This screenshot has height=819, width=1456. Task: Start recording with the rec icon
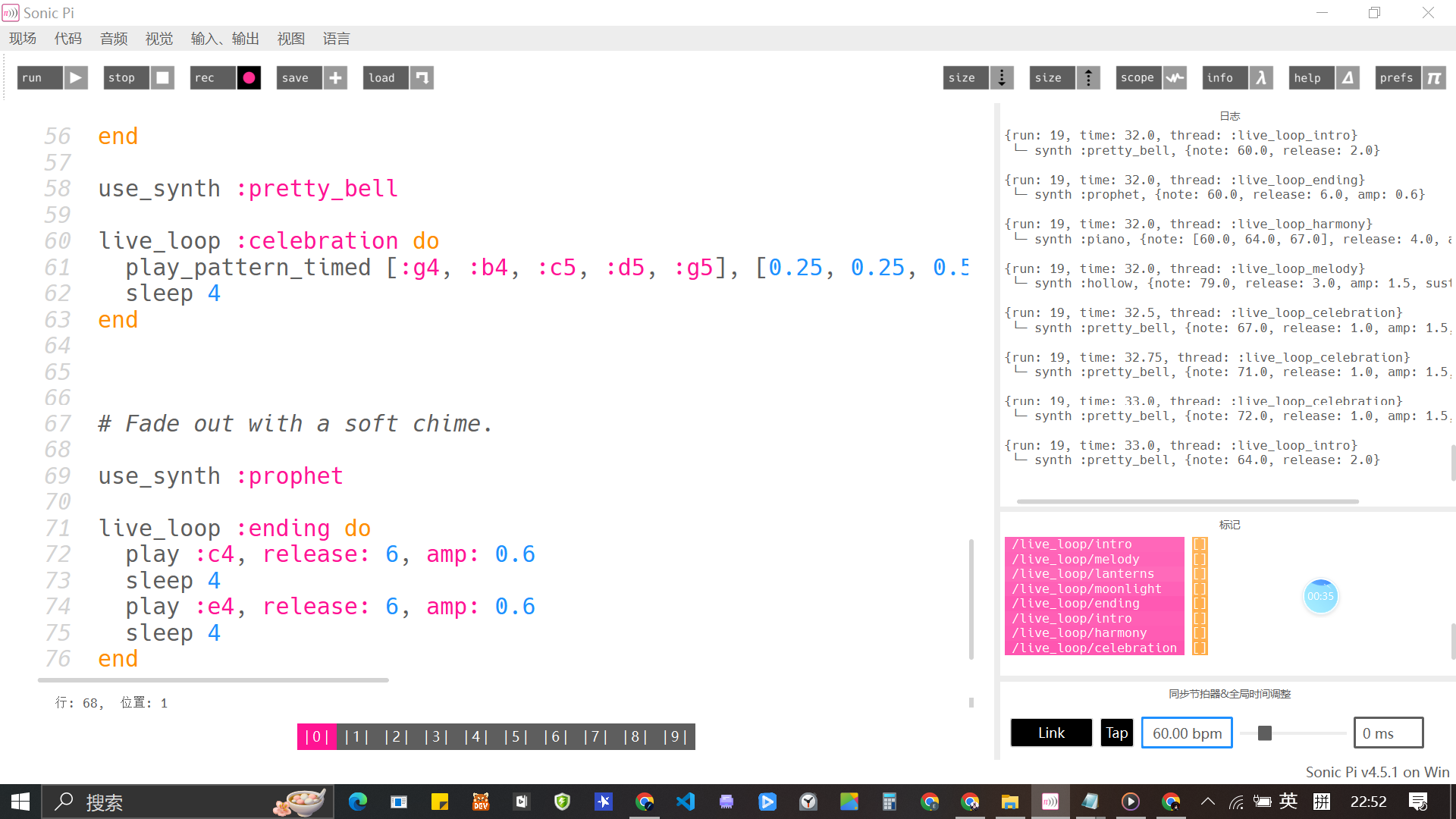248,77
